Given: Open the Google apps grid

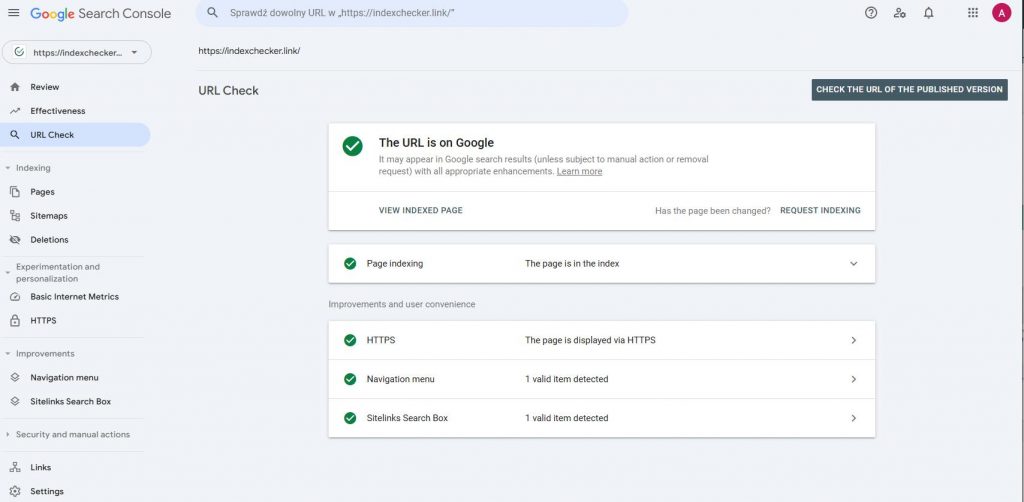Looking at the screenshot, I should [x=973, y=13].
